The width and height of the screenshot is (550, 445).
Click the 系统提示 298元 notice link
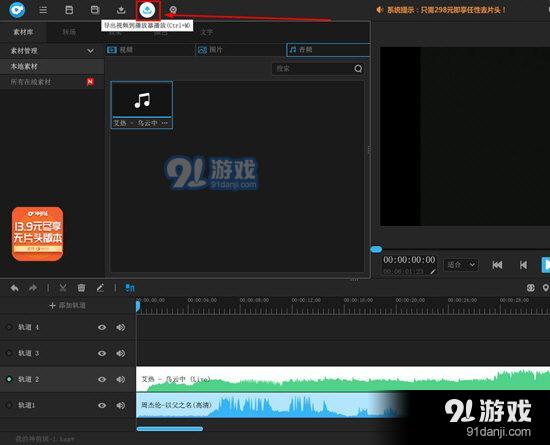pos(446,10)
